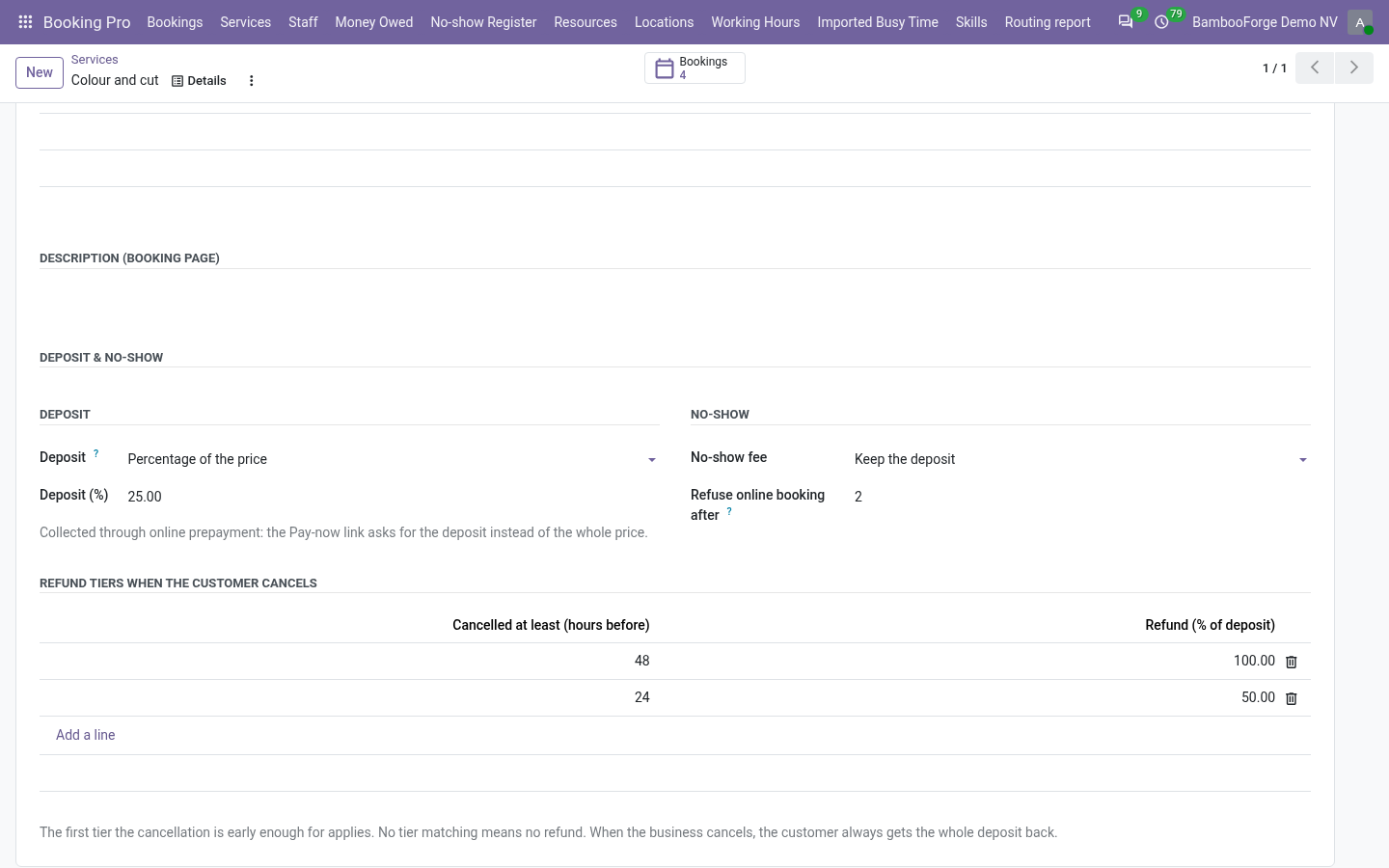Click the 24 hours-before cell
The width and height of the screenshot is (1389, 868).
click(x=348, y=698)
